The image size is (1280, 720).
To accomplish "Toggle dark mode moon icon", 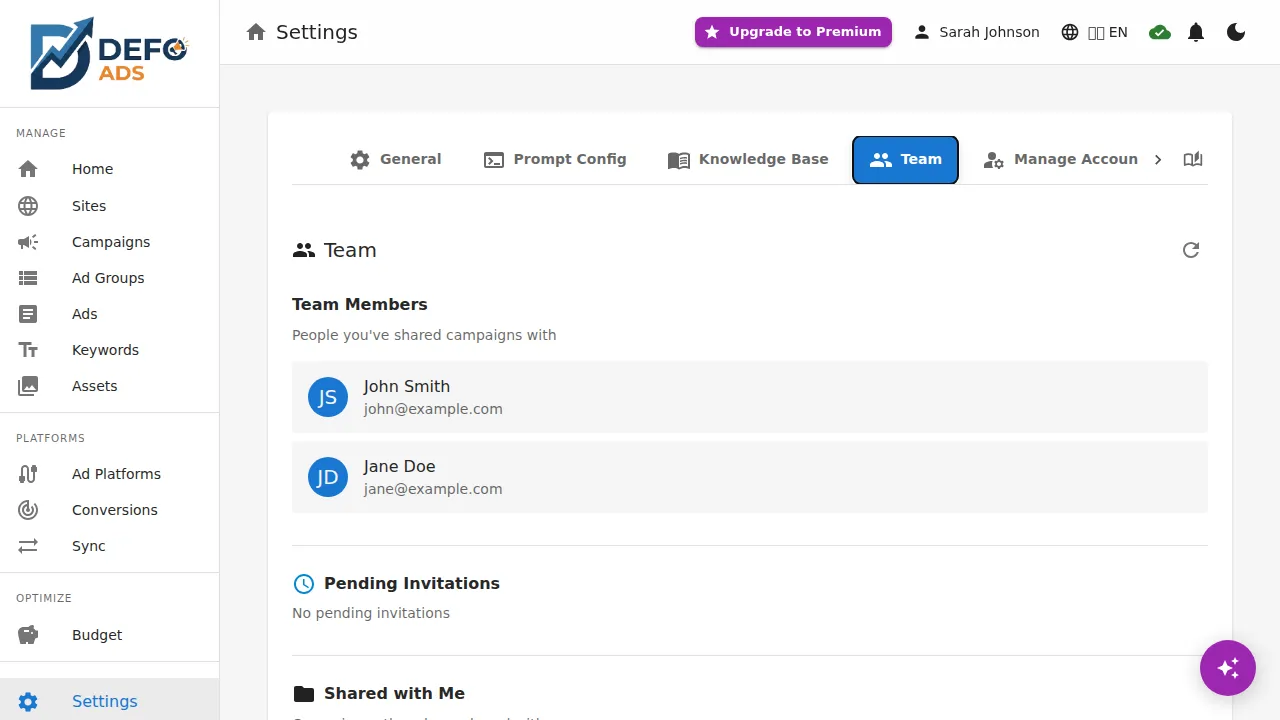I will point(1236,32).
